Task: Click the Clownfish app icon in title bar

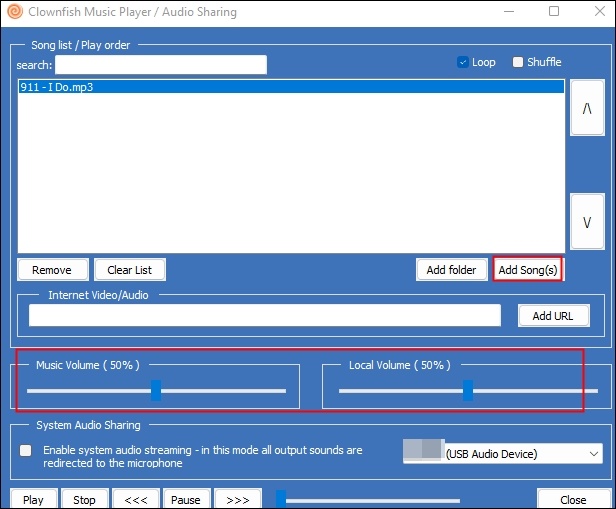Action: click(x=14, y=12)
